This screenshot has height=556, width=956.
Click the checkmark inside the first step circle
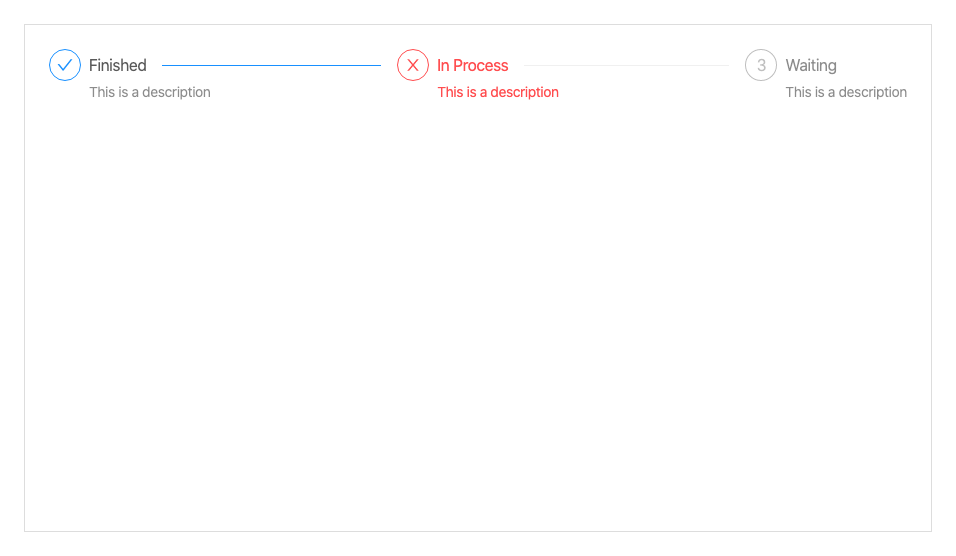coord(65,65)
